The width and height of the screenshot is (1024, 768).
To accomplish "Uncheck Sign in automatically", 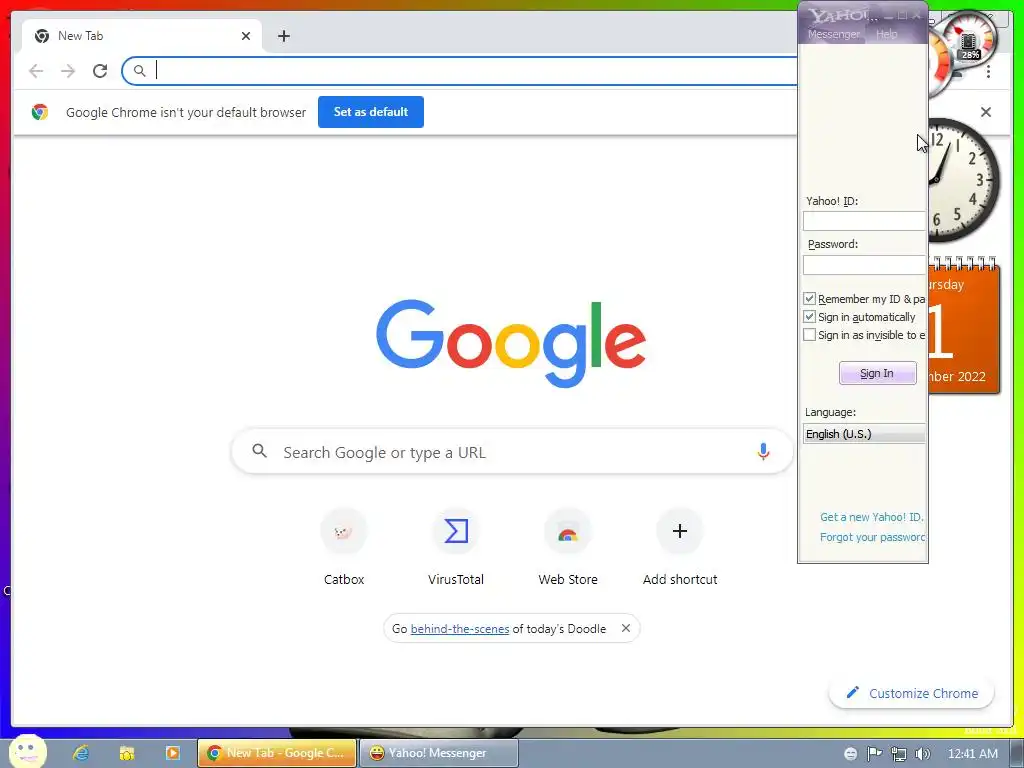I will pos(809,317).
